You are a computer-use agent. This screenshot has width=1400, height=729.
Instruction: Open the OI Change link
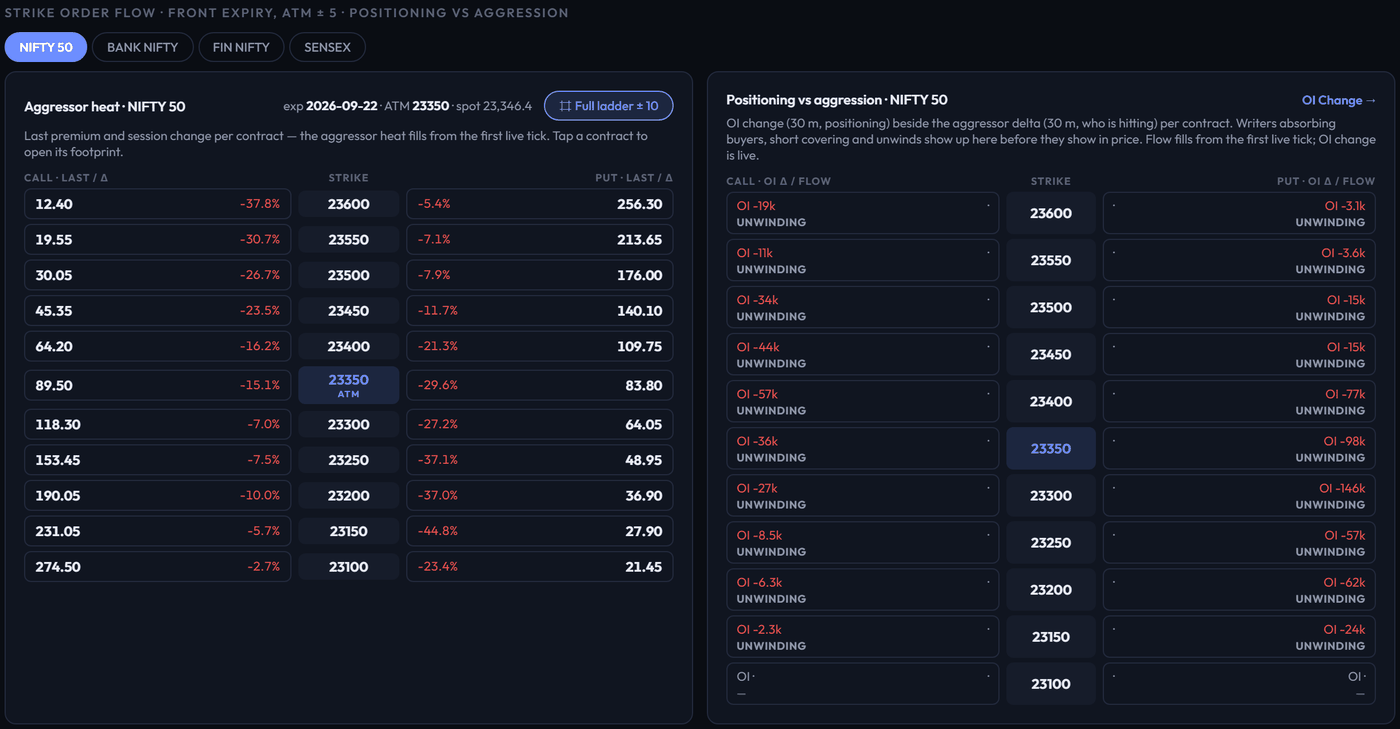(x=1339, y=100)
